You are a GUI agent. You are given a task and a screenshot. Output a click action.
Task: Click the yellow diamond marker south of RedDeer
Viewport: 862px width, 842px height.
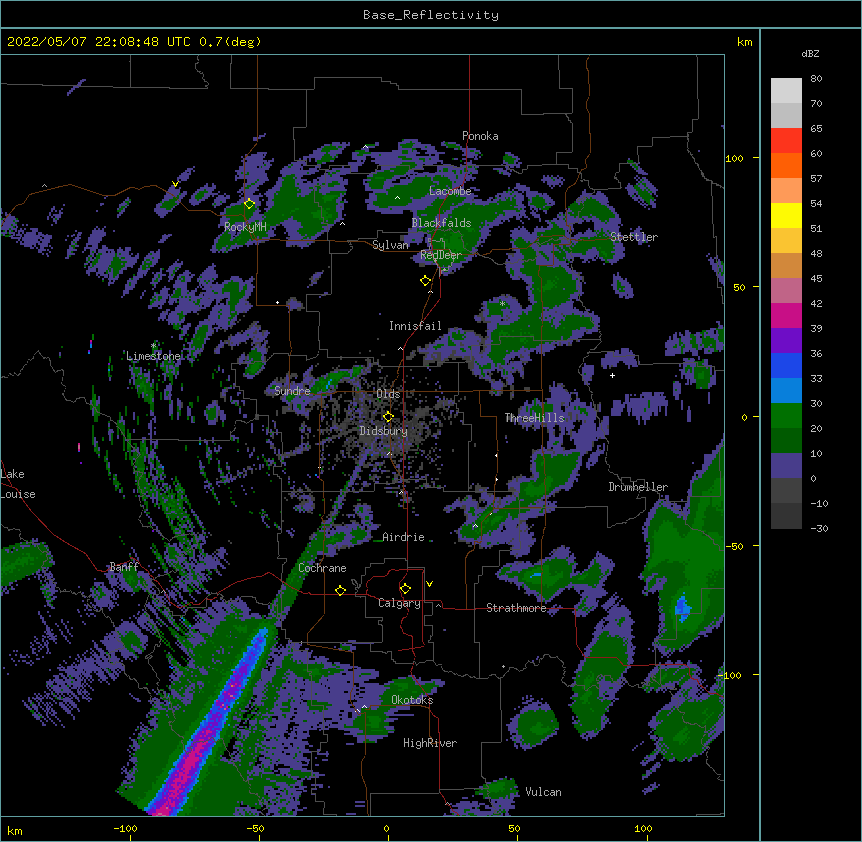[425, 281]
